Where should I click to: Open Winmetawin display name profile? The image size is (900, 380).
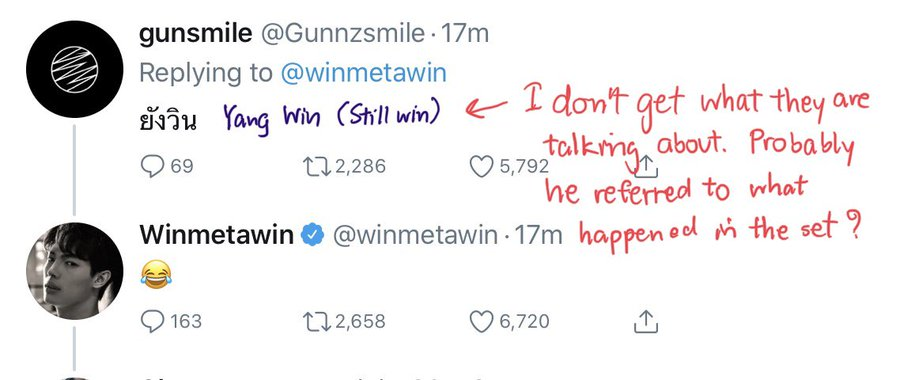click(x=216, y=235)
